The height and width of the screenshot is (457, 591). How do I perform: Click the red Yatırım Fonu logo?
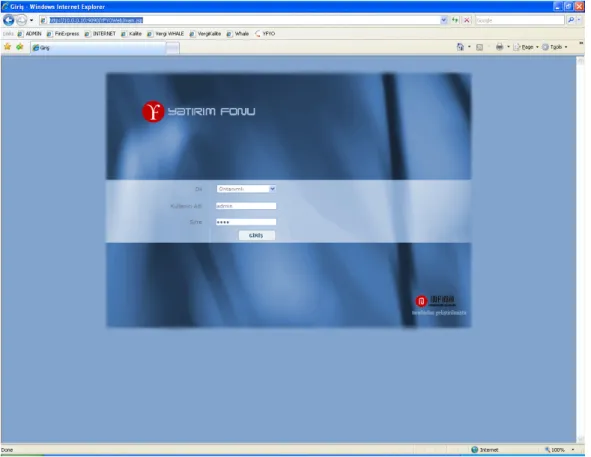(x=153, y=112)
